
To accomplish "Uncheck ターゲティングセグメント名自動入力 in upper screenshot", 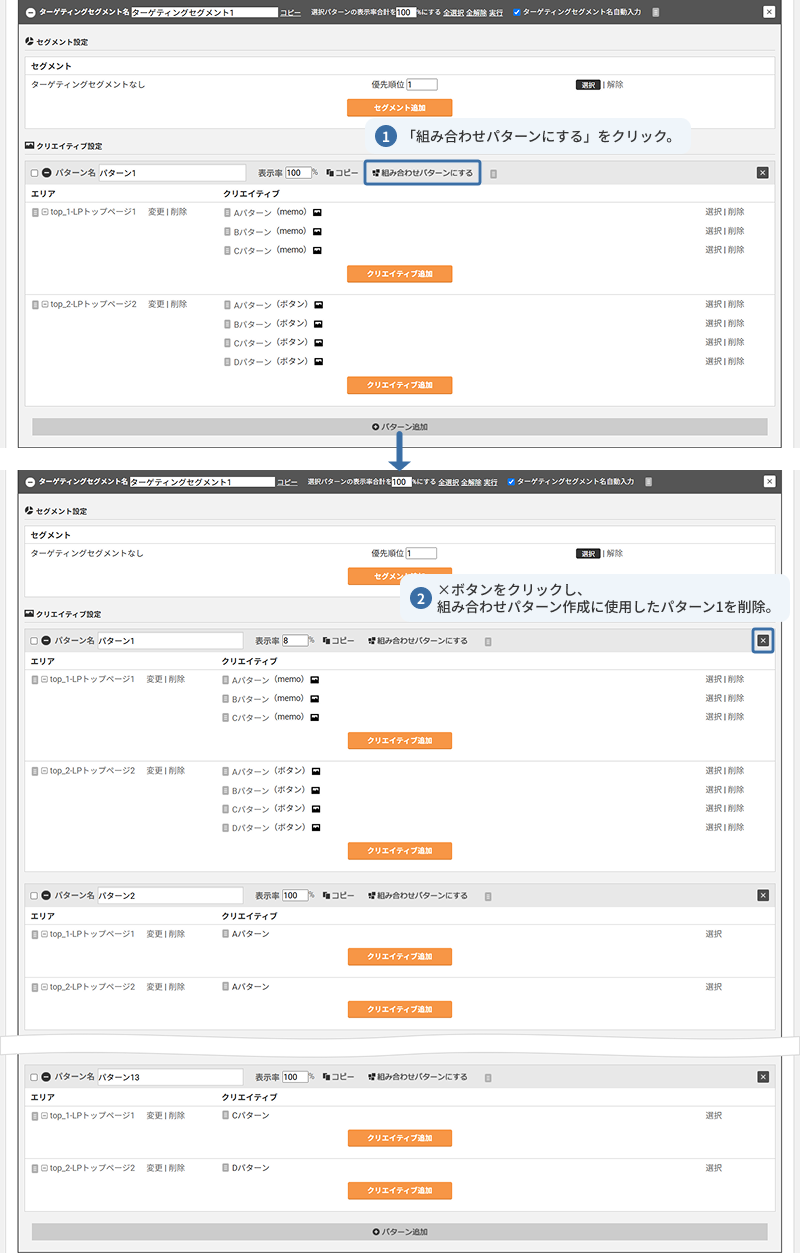I will (516, 12).
